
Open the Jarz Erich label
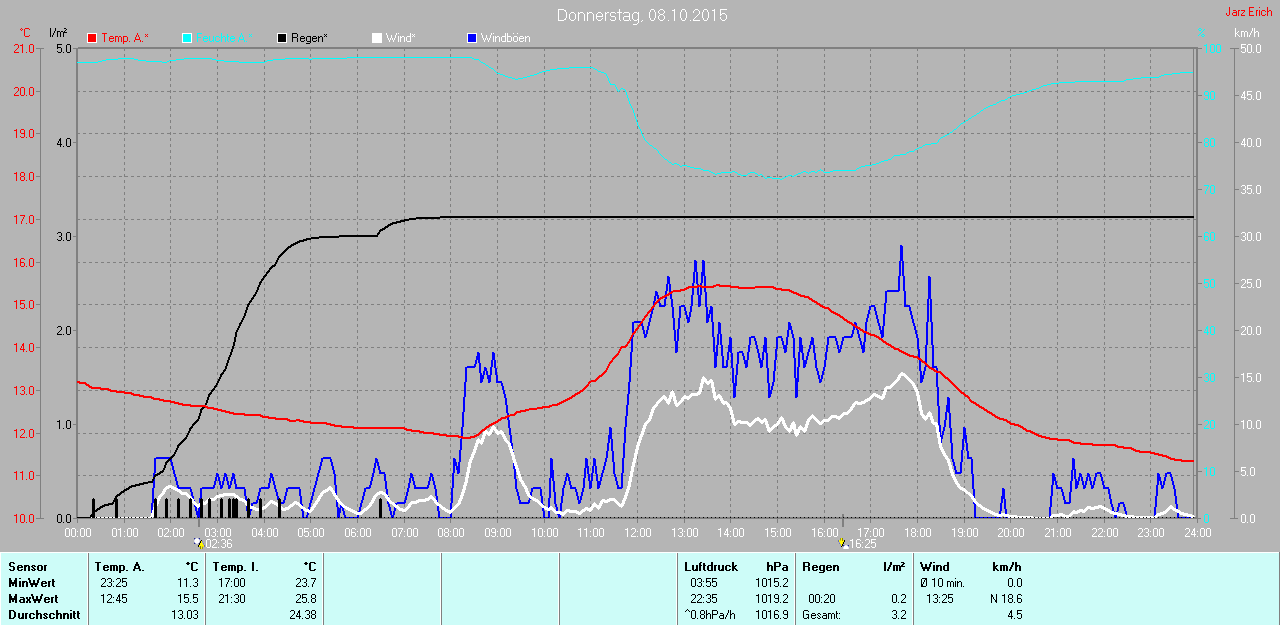(x=1248, y=12)
